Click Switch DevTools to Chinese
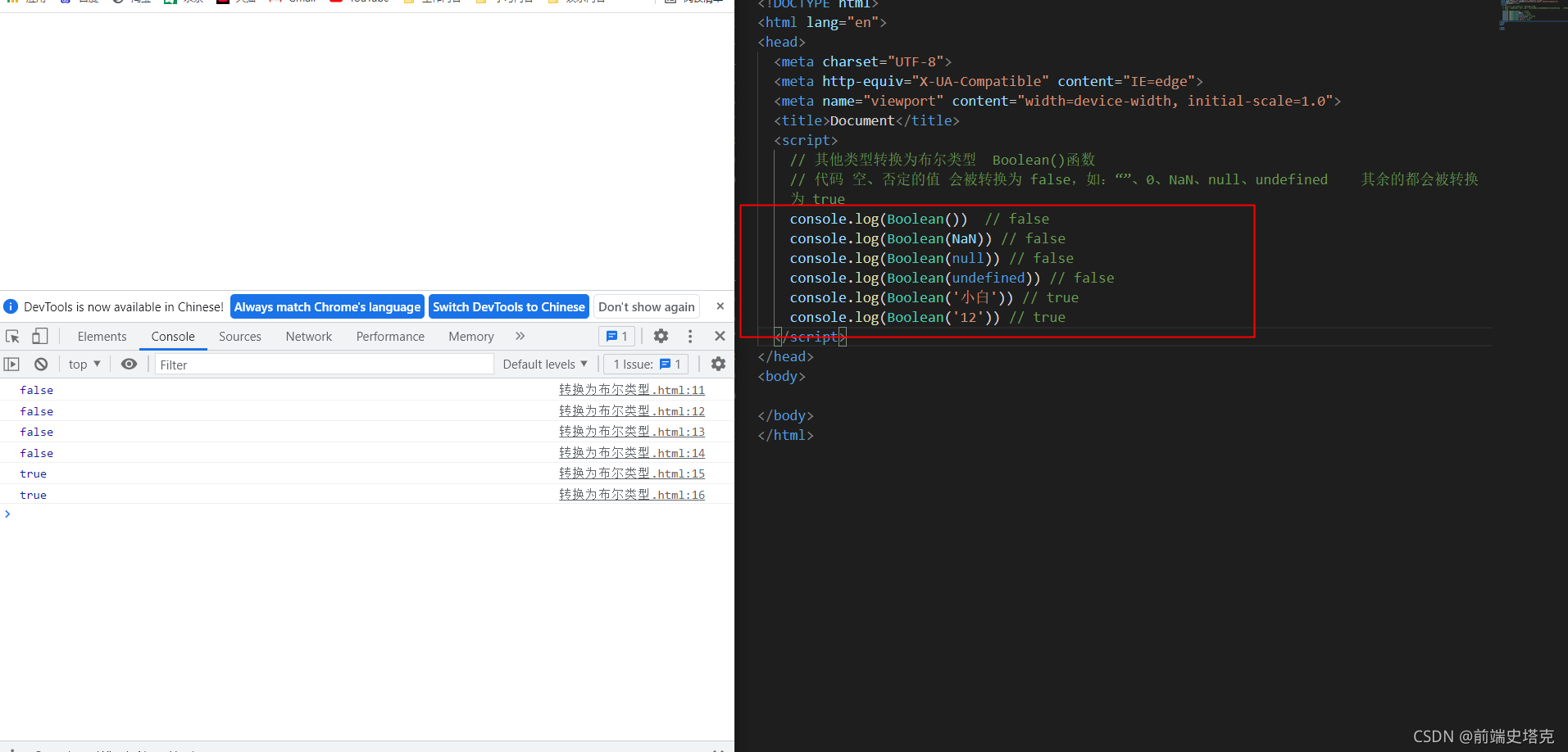This screenshot has height=752, width=1568. pos(509,307)
